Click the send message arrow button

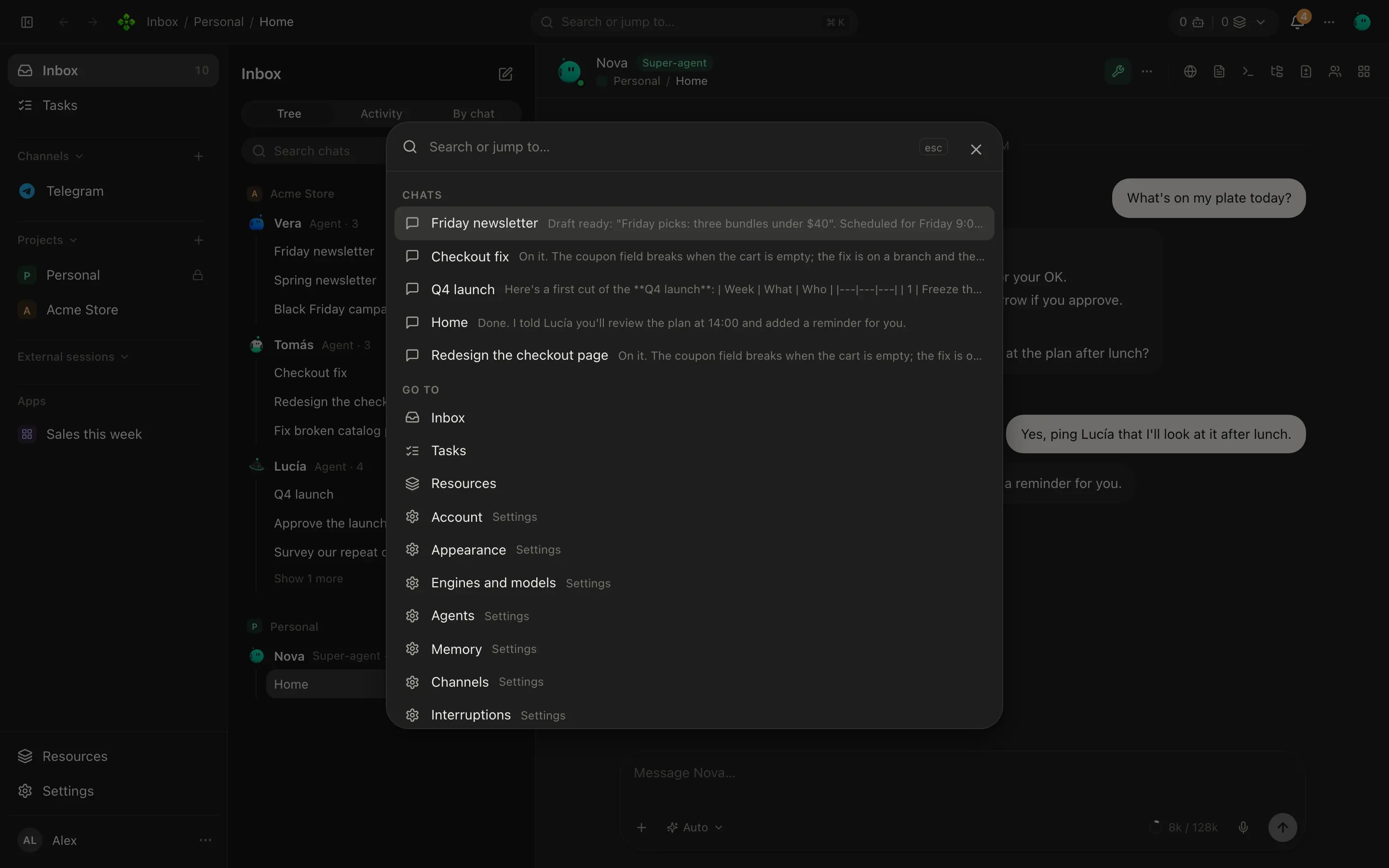[x=1282, y=827]
